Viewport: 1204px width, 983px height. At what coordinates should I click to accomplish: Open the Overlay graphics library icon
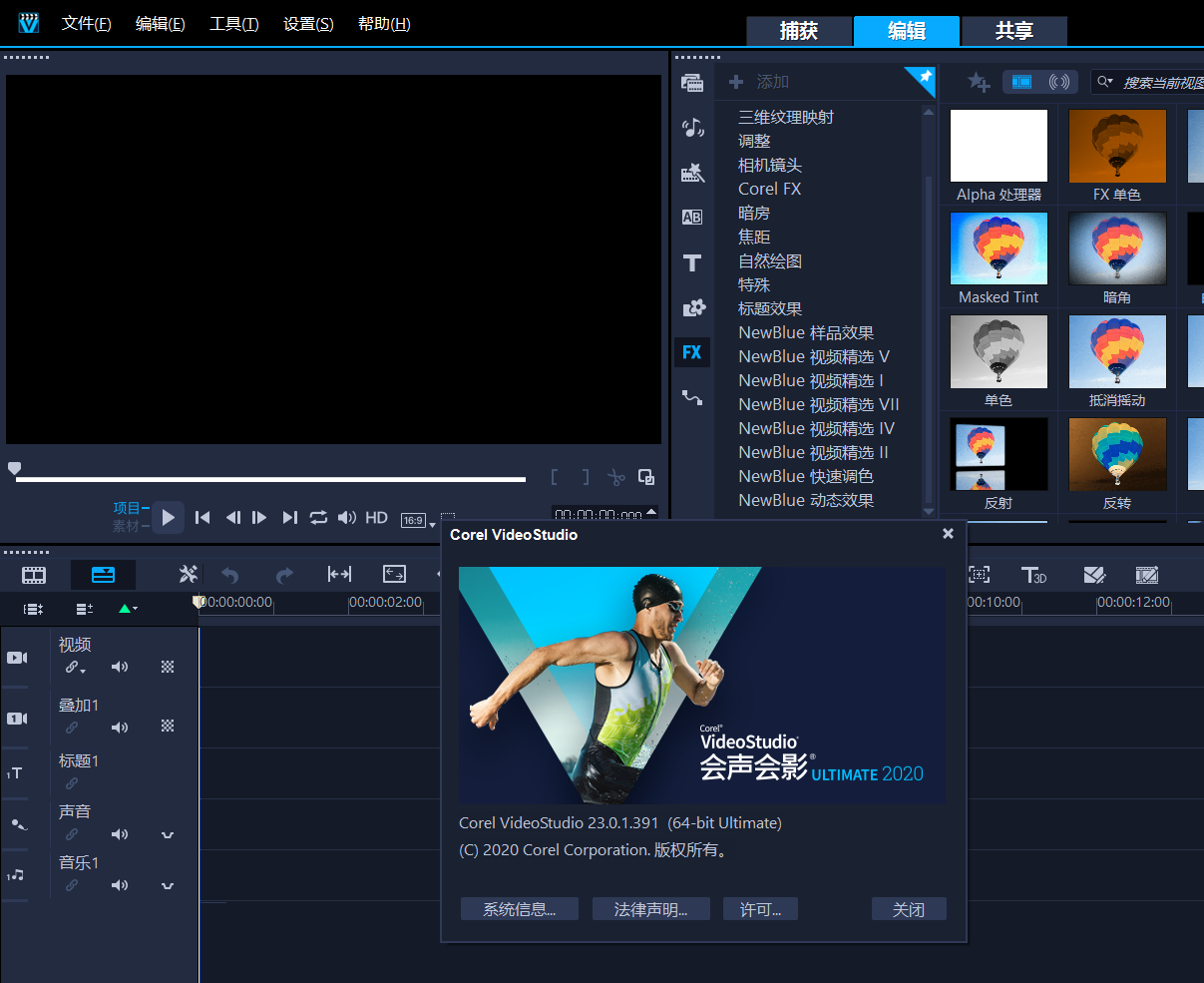click(x=692, y=307)
